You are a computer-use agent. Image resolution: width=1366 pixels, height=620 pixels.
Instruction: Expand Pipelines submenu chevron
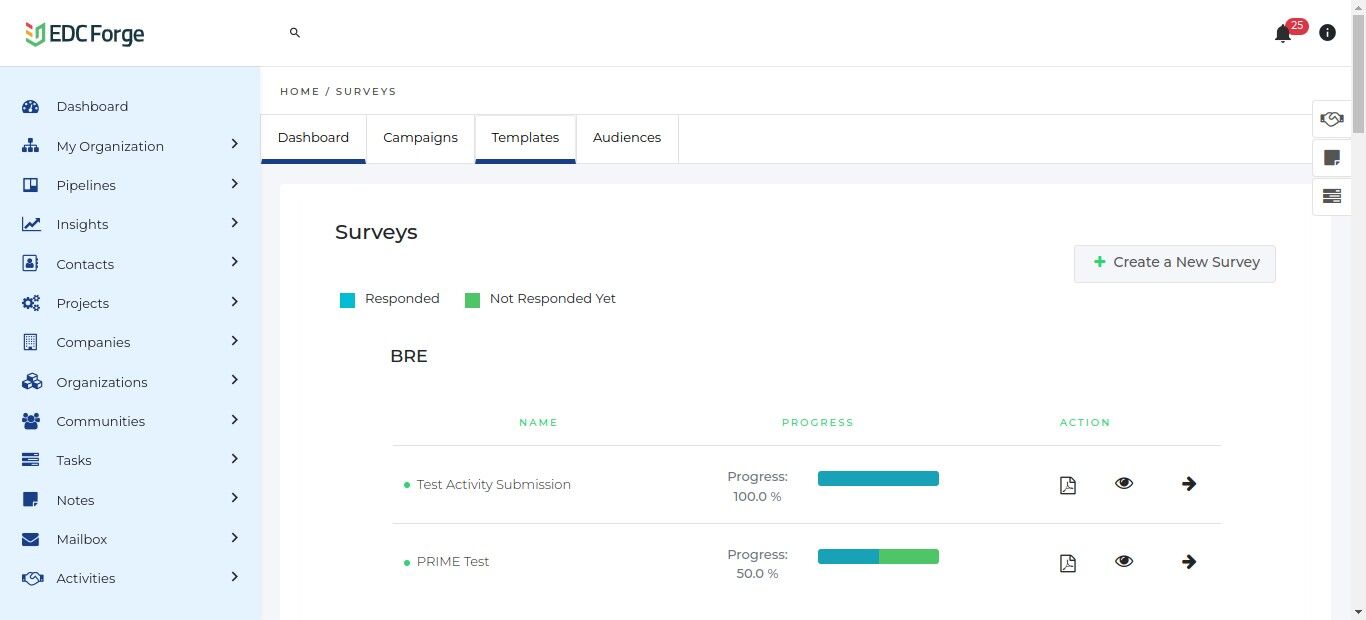tap(235, 183)
